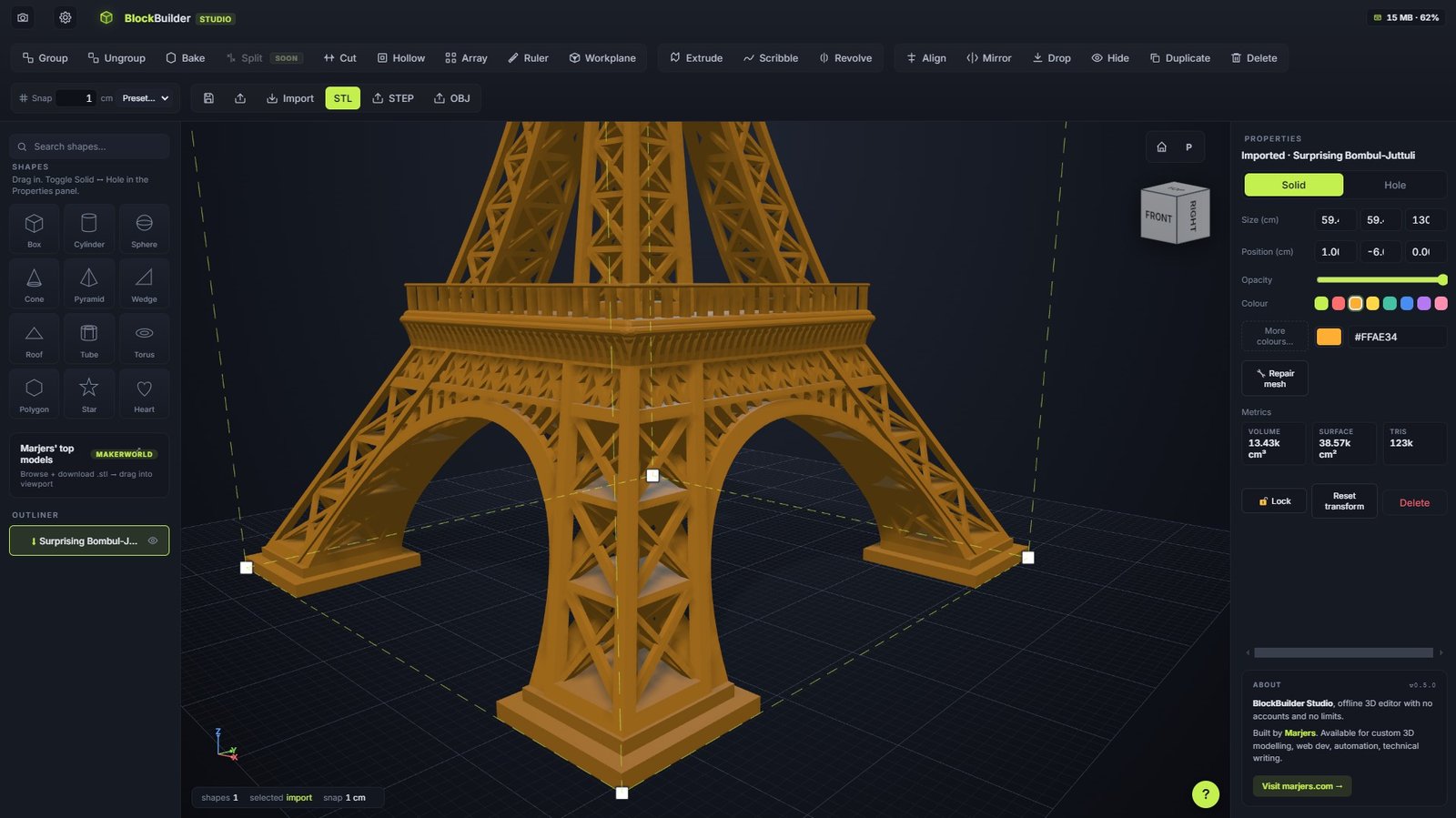
Task: Click the screenshot camera icon
Action: 23,17
